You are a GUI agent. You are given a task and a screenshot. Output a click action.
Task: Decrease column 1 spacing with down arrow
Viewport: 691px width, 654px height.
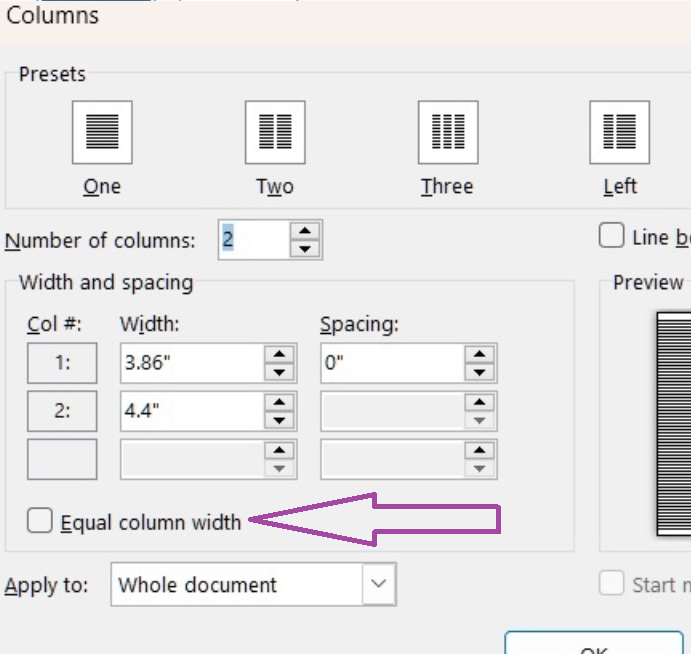tap(479, 372)
